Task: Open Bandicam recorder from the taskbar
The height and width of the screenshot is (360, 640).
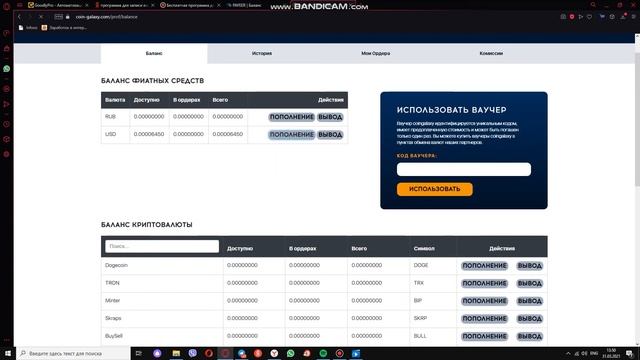Action: [340, 353]
